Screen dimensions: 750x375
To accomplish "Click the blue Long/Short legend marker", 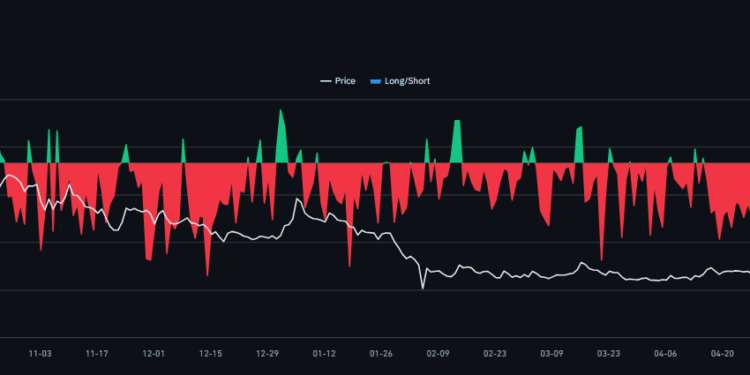I will 376,82.
